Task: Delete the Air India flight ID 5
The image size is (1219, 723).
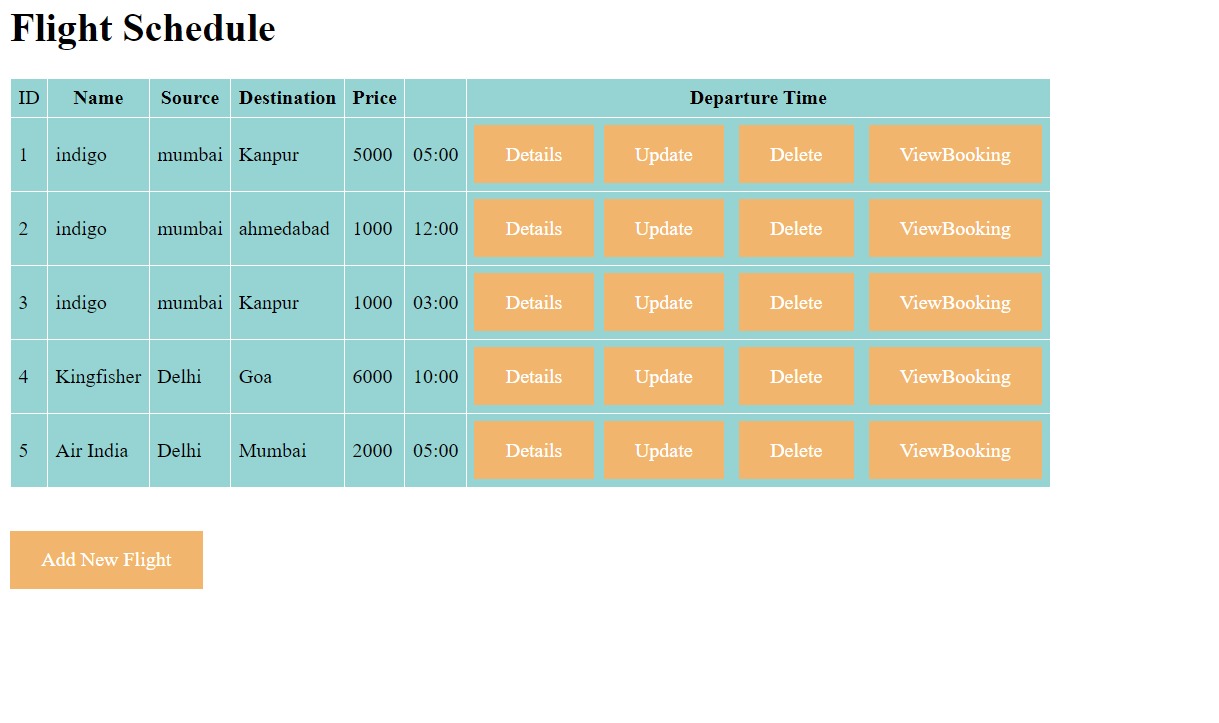Action: pos(795,450)
